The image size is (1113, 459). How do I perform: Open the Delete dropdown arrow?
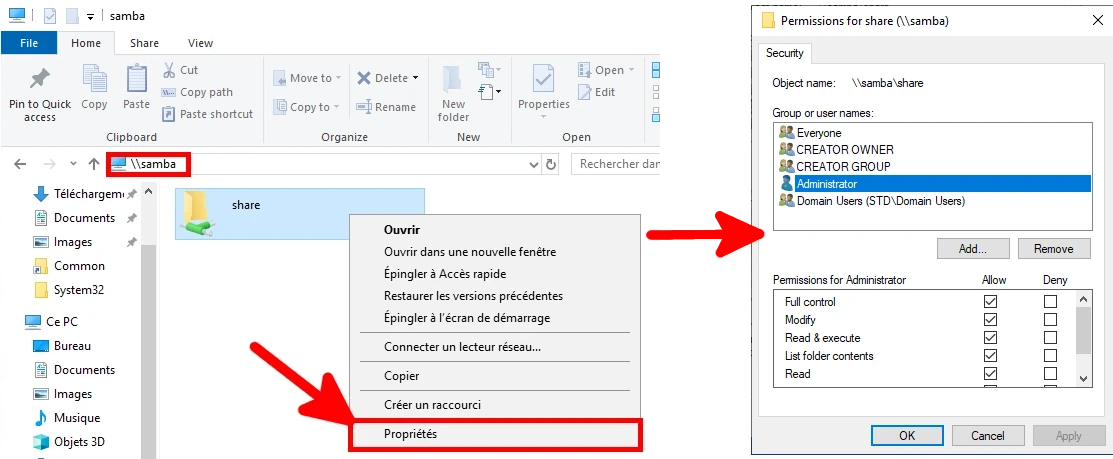pyautogui.click(x=415, y=78)
